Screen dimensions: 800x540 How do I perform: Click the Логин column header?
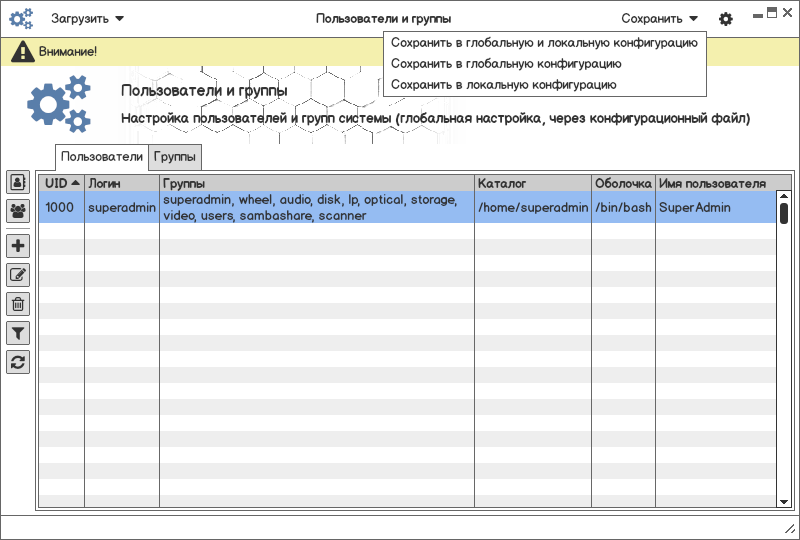point(121,184)
